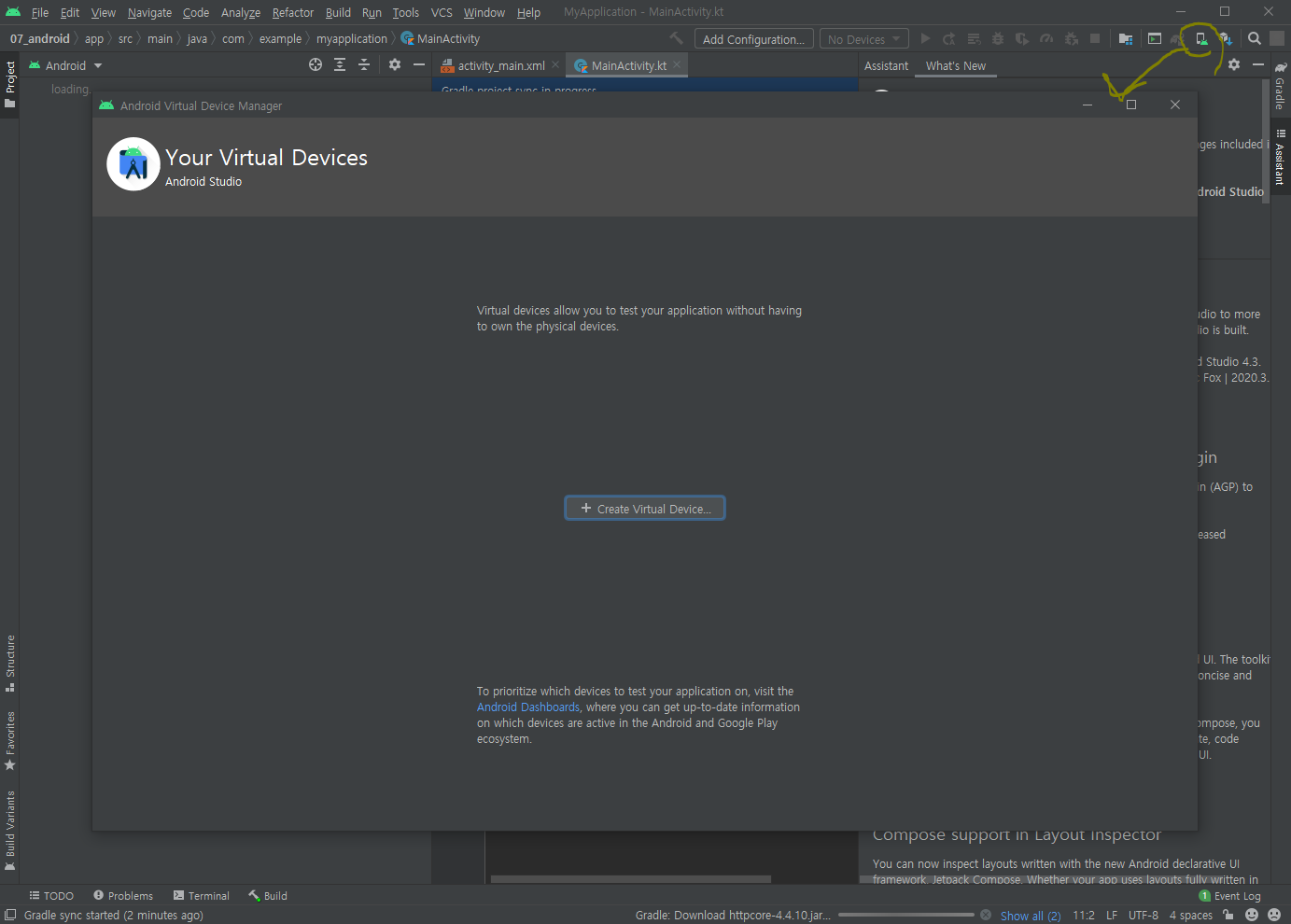Click the Stop square icon
This screenshot has width=1291, height=924.
(1095, 38)
